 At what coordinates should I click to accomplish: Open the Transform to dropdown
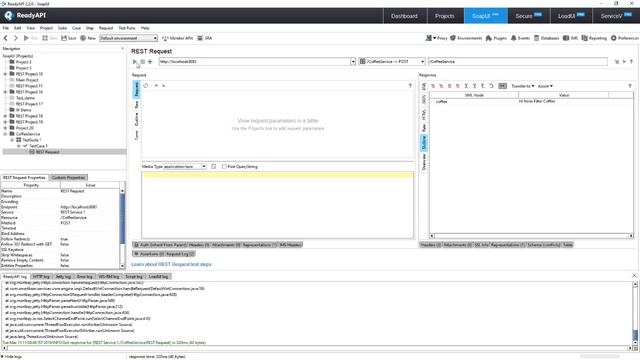(522, 86)
